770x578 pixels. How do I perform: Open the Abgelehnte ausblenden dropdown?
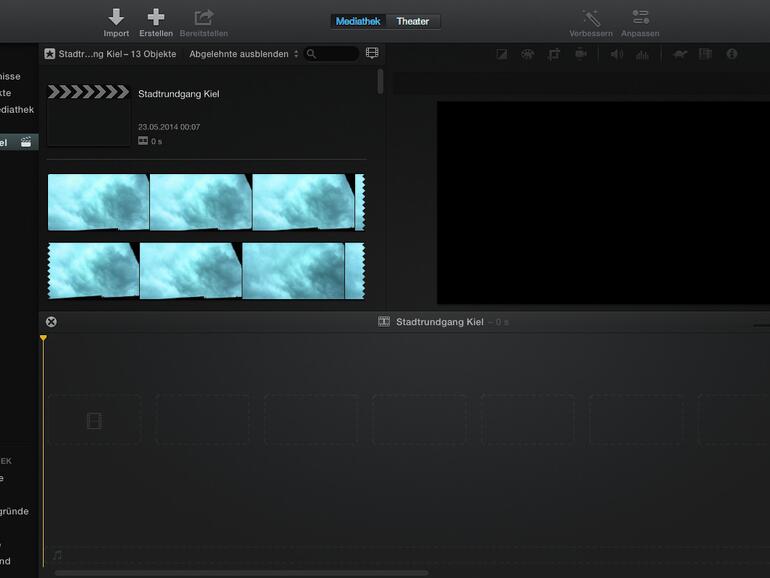point(244,54)
